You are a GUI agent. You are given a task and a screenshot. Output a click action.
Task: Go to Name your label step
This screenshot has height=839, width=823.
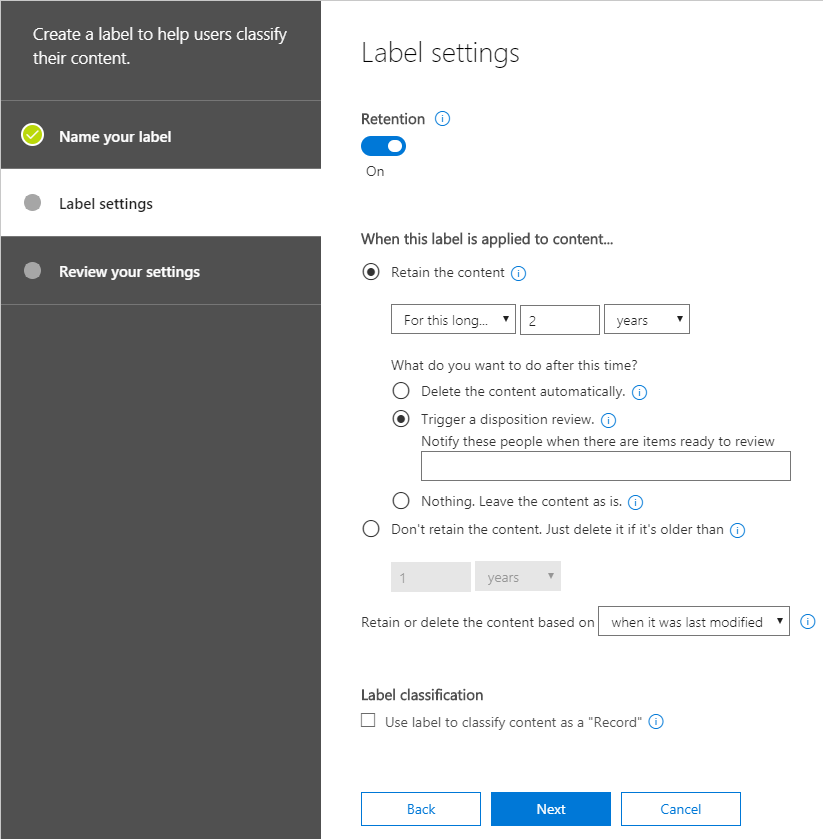pyautogui.click(x=115, y=136)
